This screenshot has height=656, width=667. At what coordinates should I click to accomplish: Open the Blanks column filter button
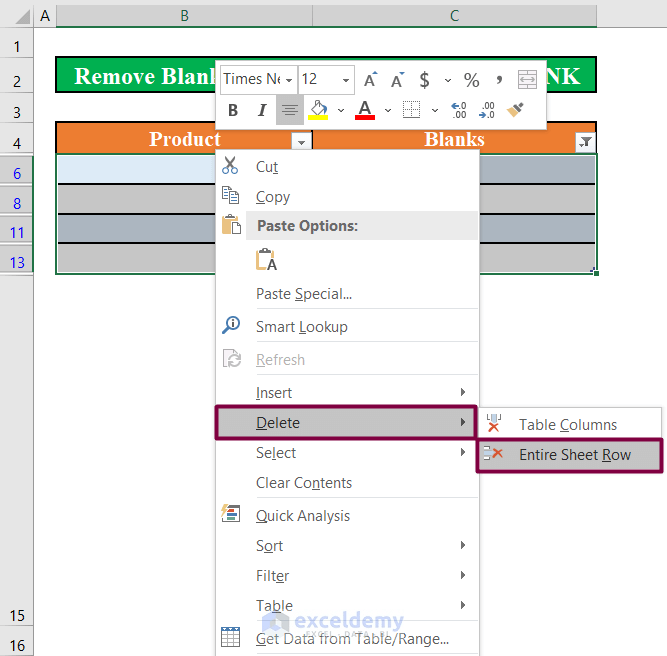[585, 142]
